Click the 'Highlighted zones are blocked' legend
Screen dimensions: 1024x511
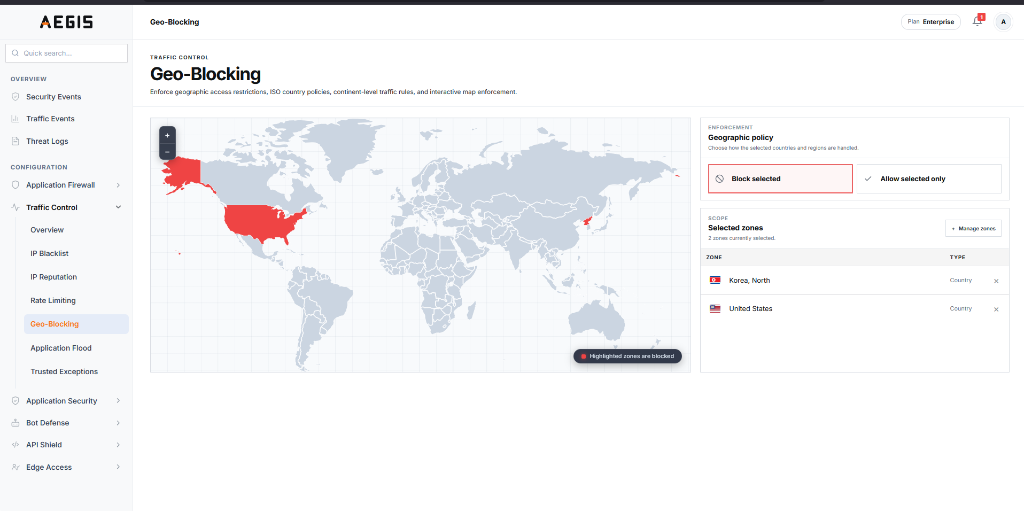[628, 356]
